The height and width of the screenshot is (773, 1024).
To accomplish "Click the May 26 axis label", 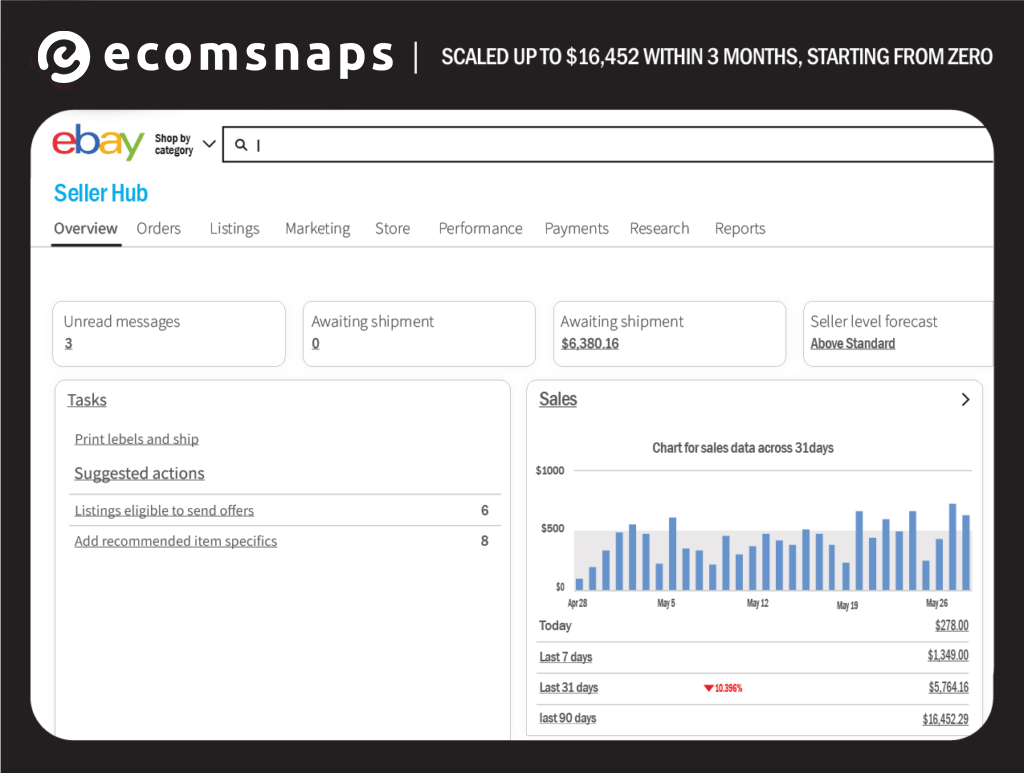I will pos(936,603).
